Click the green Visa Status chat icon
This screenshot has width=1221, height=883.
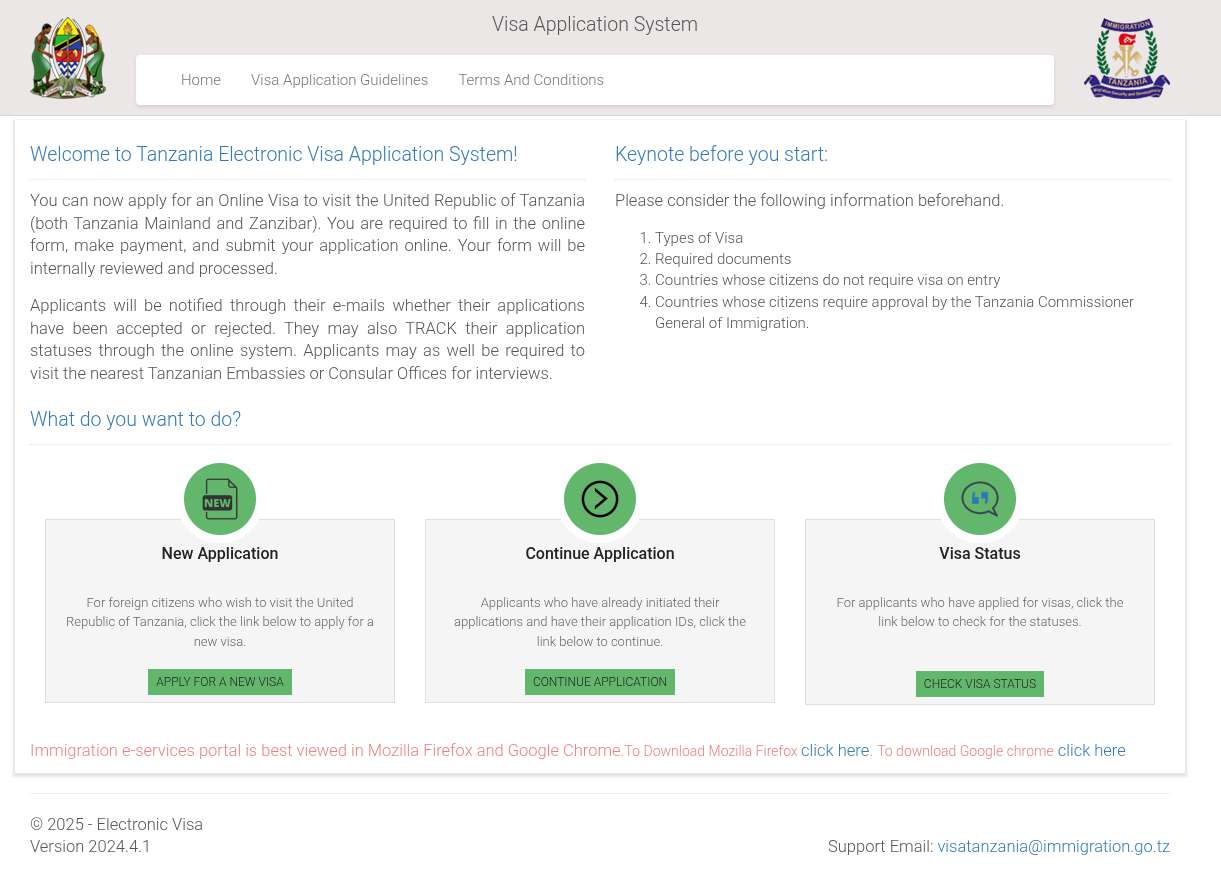coord(980,499)
